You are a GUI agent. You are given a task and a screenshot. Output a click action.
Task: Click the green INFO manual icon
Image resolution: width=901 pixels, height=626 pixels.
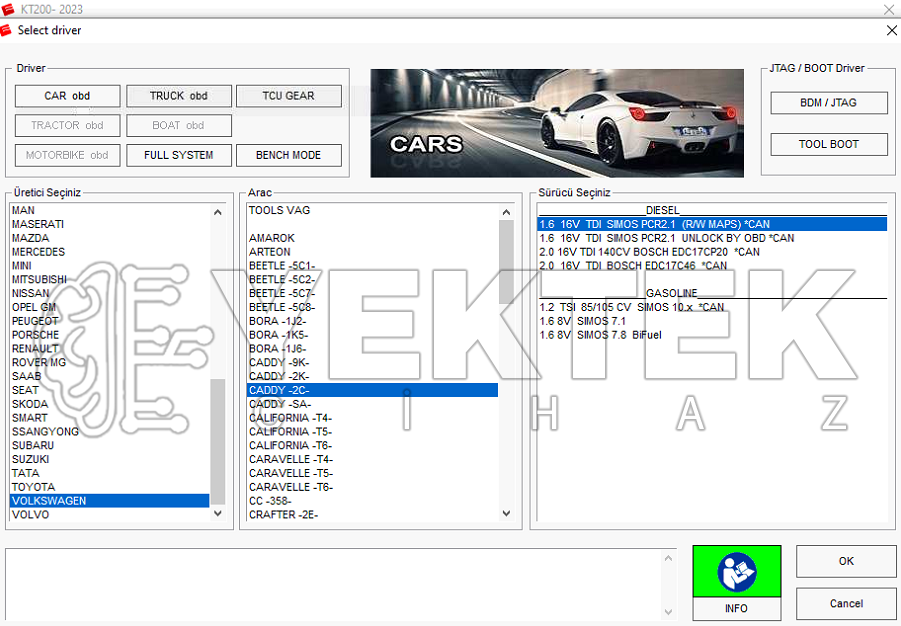tap(737, 571)
